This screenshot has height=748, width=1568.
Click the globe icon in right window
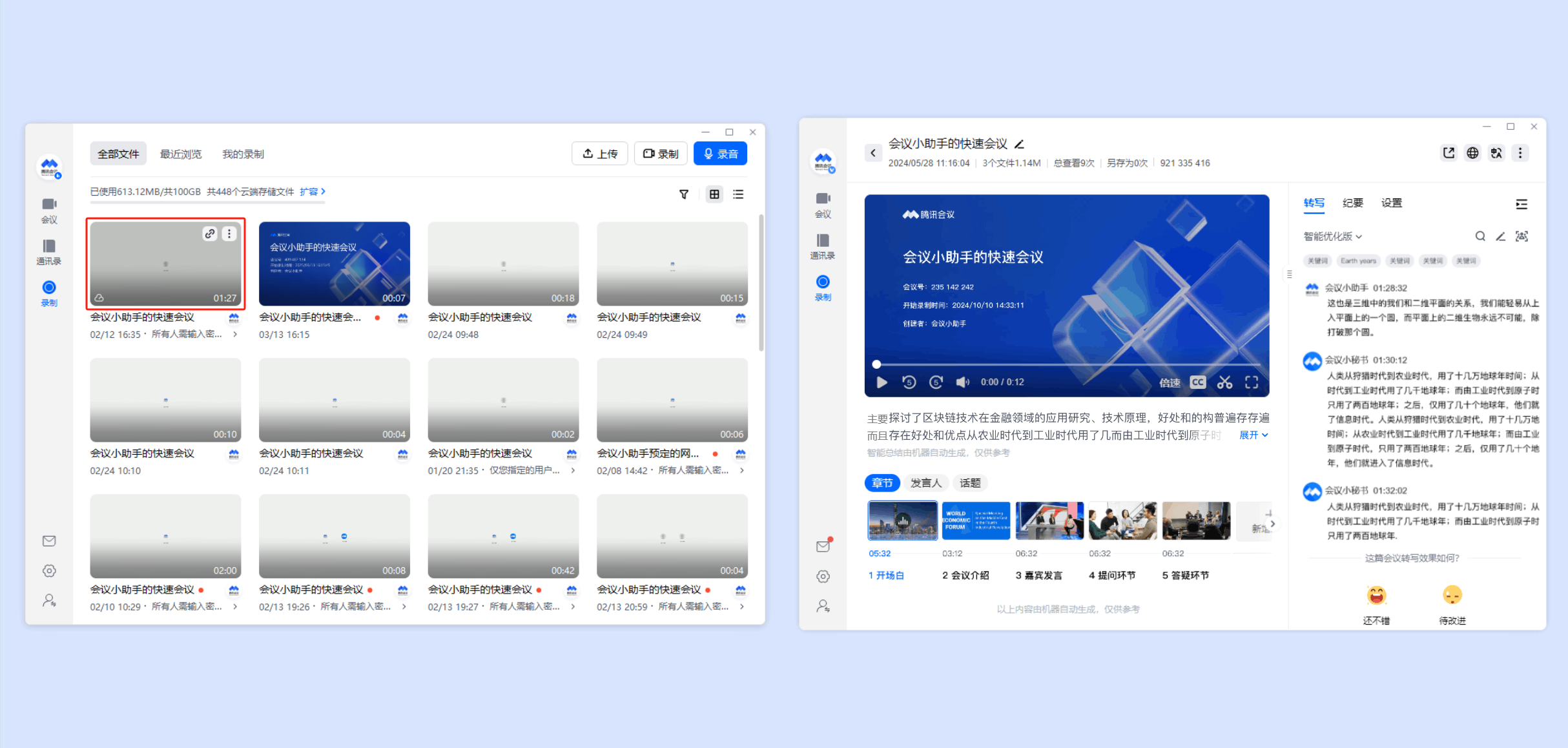click(x=1472, y=153)
